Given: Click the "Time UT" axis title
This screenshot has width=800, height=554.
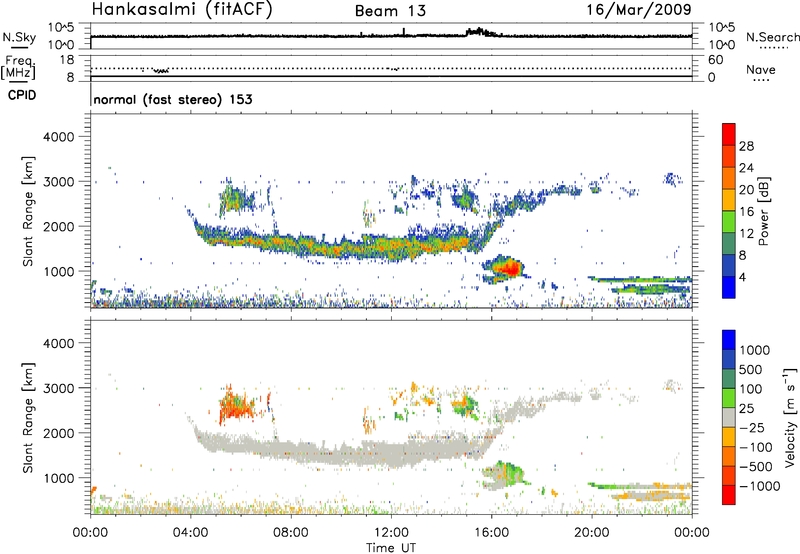Looking at the screenshot, I should point(391,548).
